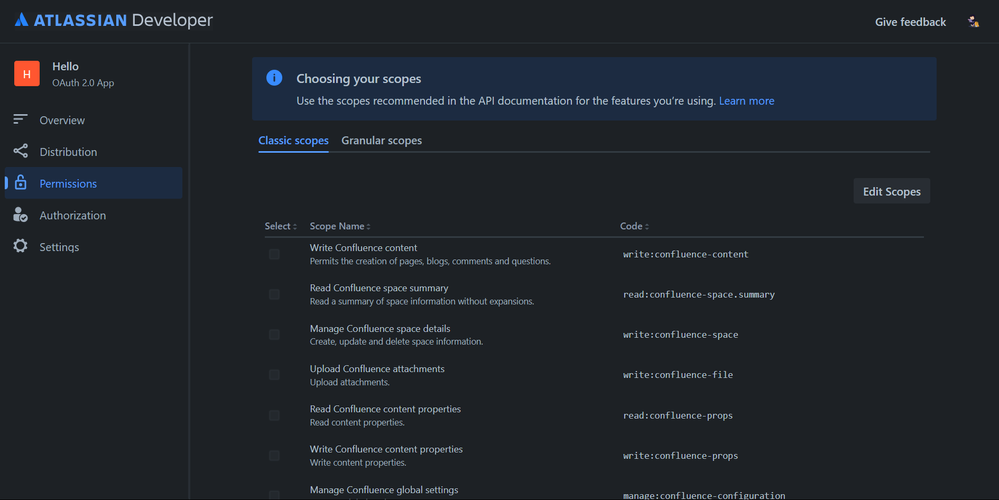This screenshot has width=999, height=500.
Task: Click the Authorization sidebar icon
Action: click(20, 215)
